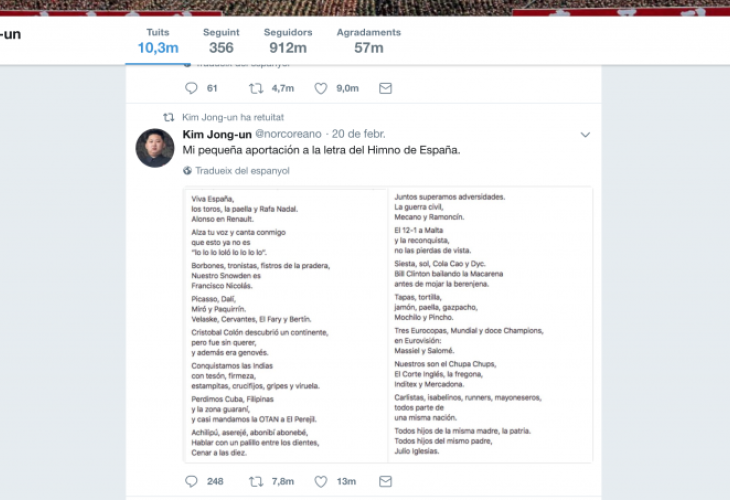
Task: Click Tradueix del espanyol under Himno tweet
Action: coord(242,171)
